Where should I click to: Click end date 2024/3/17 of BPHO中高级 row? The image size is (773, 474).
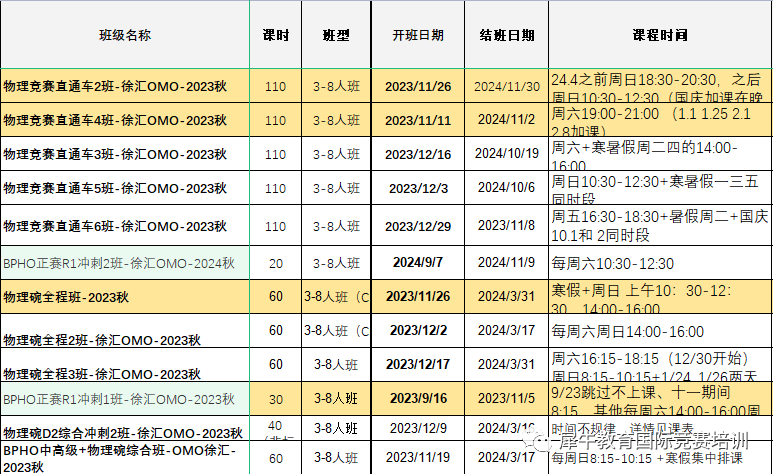[x=506, y=458]
